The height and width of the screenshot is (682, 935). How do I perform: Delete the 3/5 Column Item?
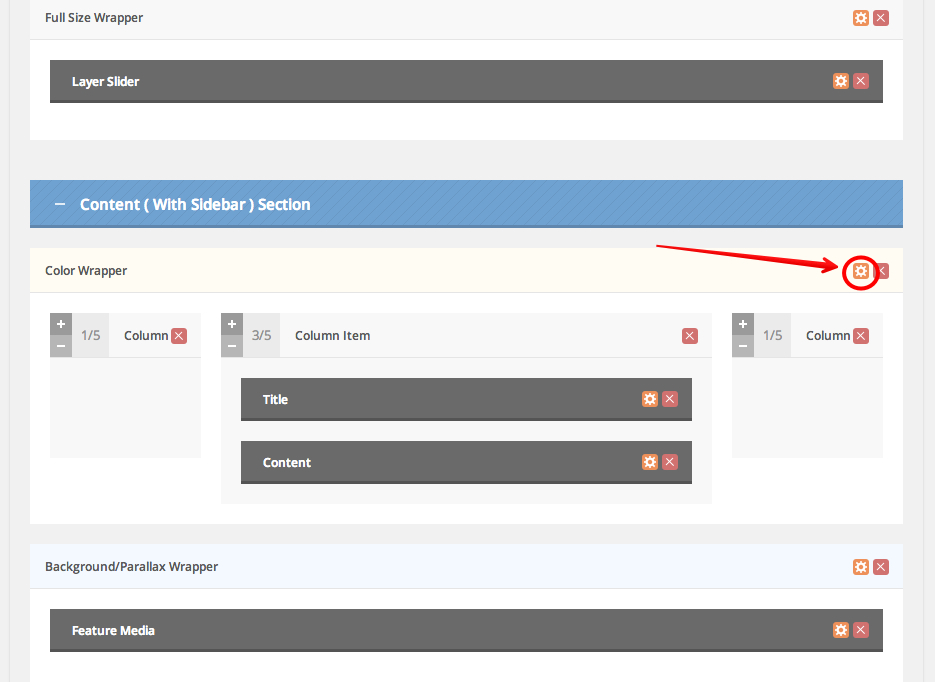pos(690,336)
